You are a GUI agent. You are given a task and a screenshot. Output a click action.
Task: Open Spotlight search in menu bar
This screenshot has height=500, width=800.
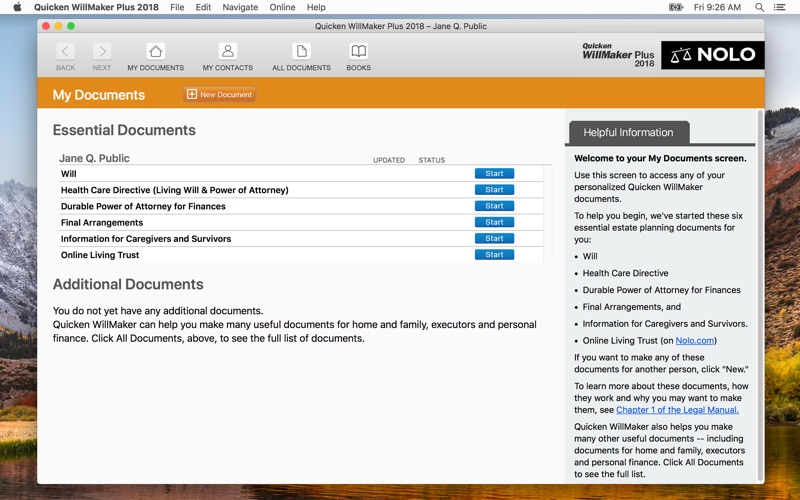click(x=759, y=7)
